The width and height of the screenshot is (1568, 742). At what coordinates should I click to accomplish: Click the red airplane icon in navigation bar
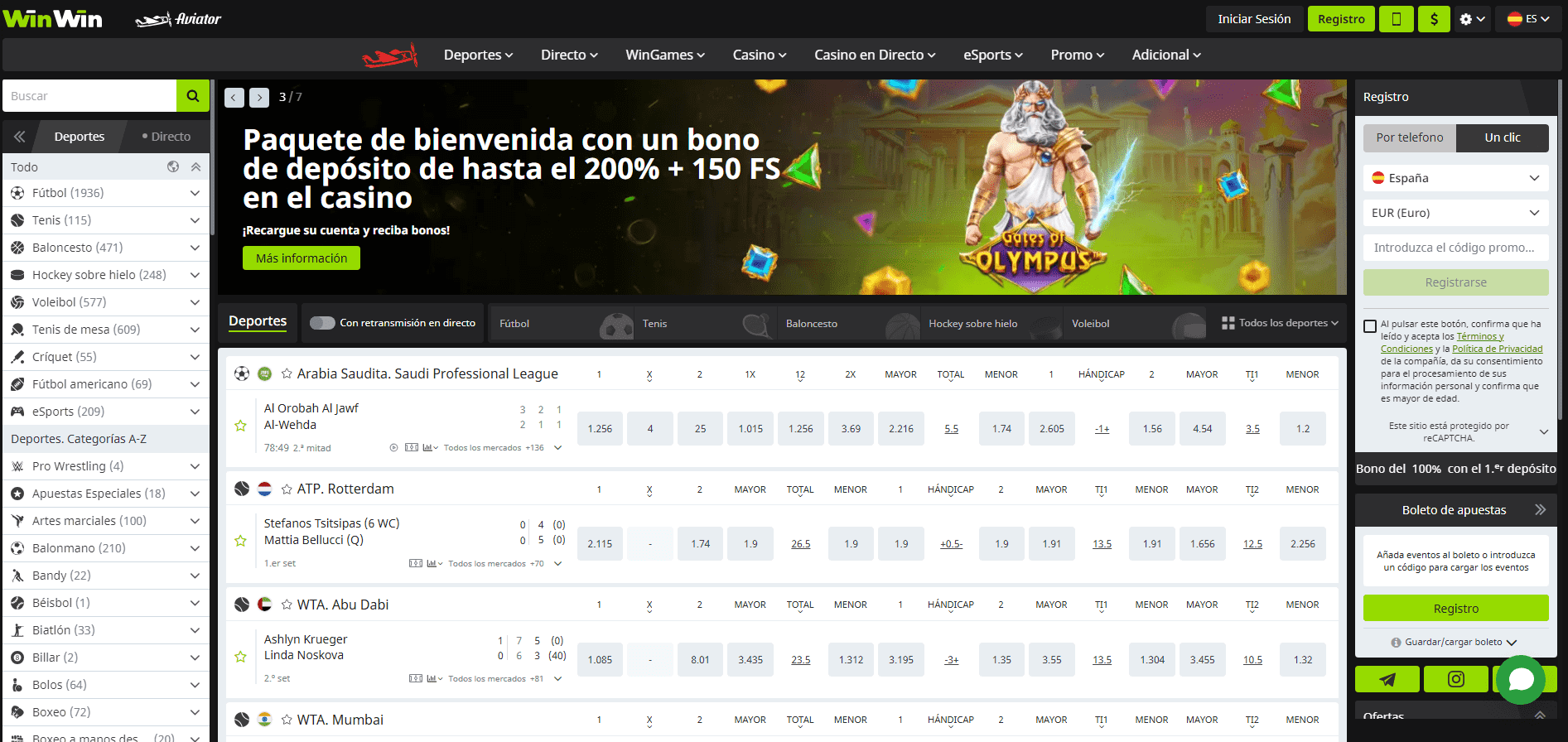pos(390,55)
